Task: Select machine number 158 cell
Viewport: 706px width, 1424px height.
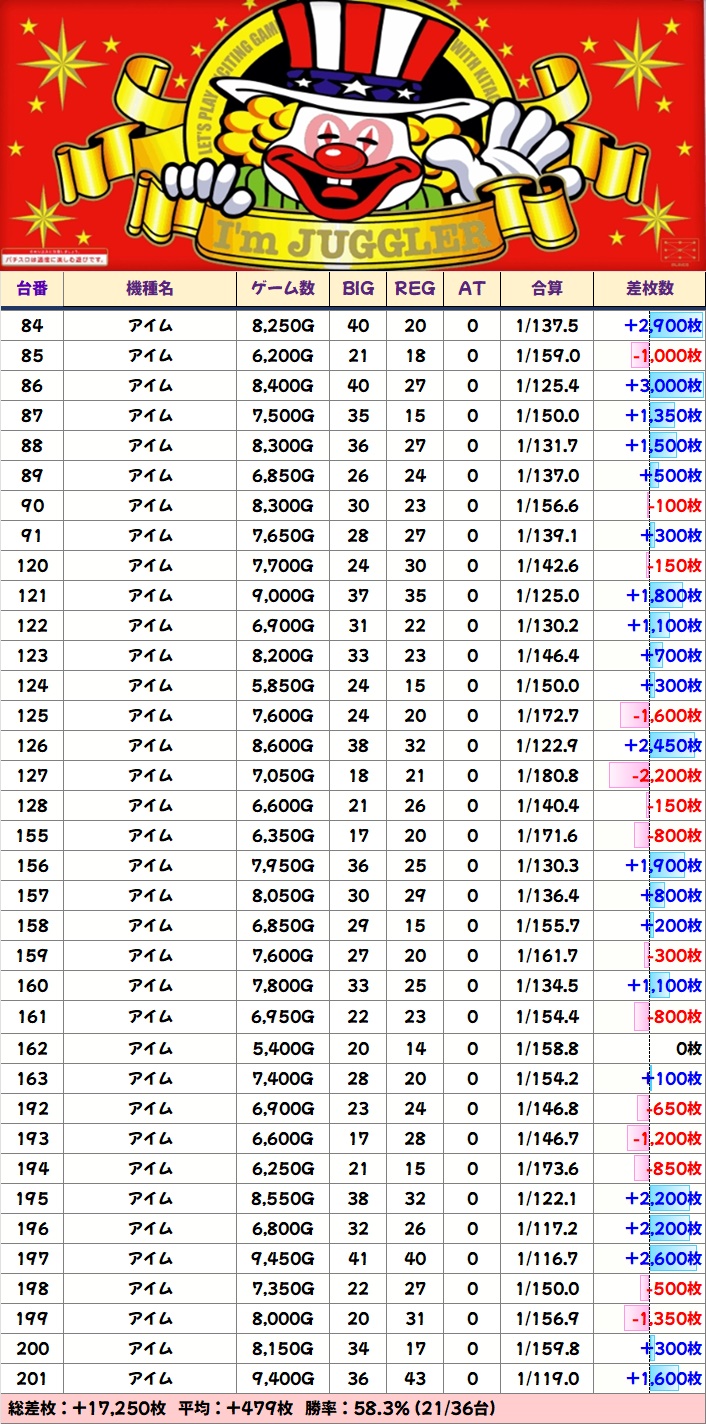Action: click(x=32, y=926)
